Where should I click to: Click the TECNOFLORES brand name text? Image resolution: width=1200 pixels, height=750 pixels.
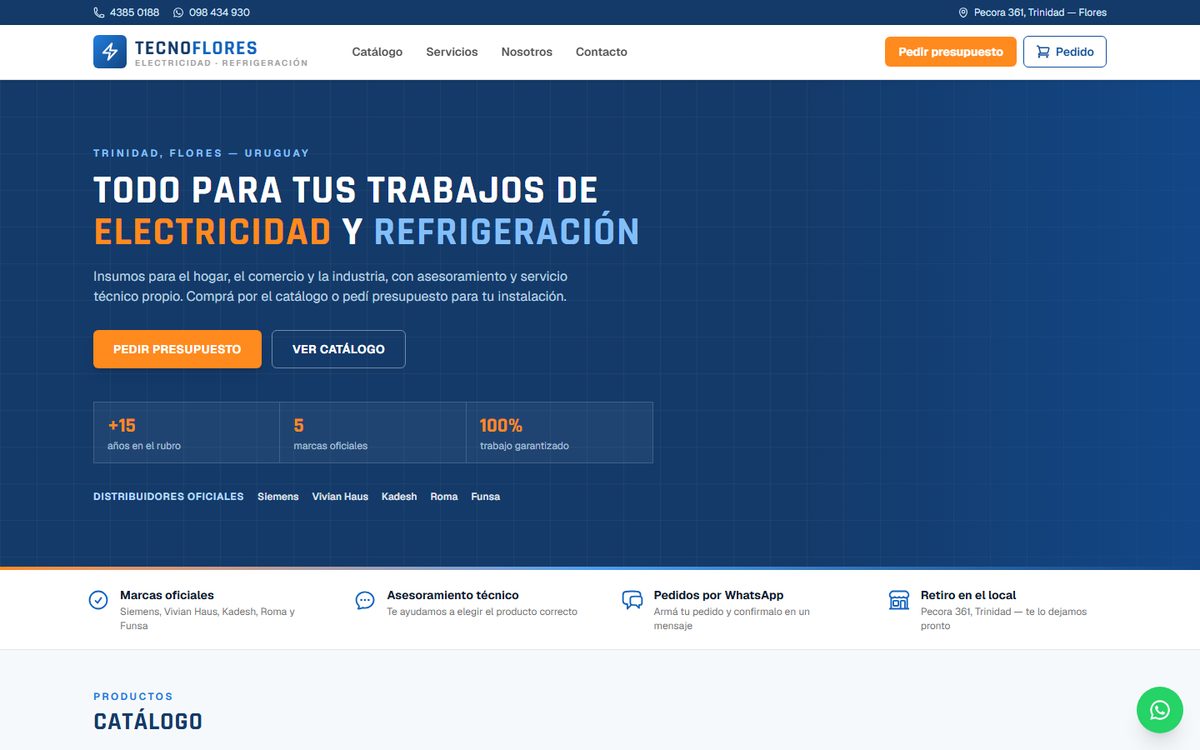click(196, 47)
